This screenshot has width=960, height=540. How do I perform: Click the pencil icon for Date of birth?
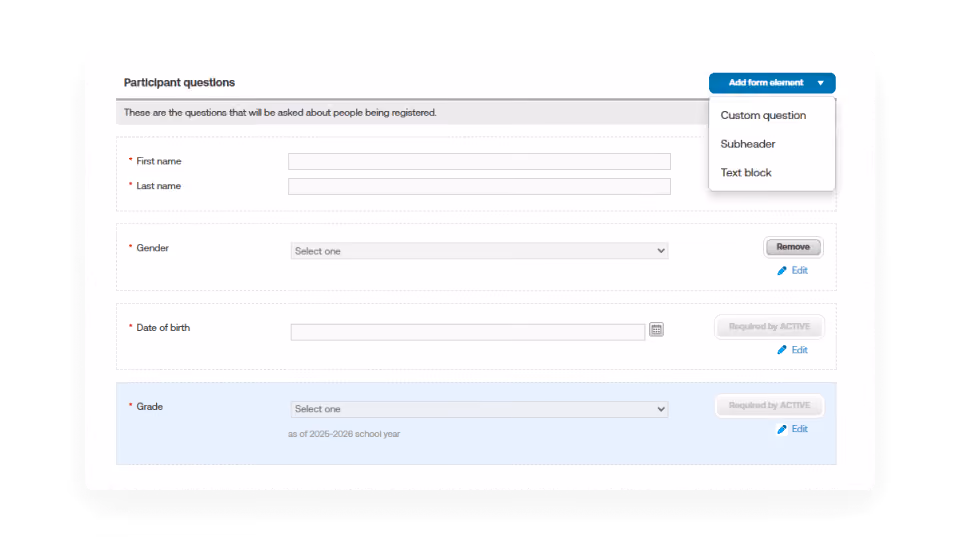pos(782,350)
